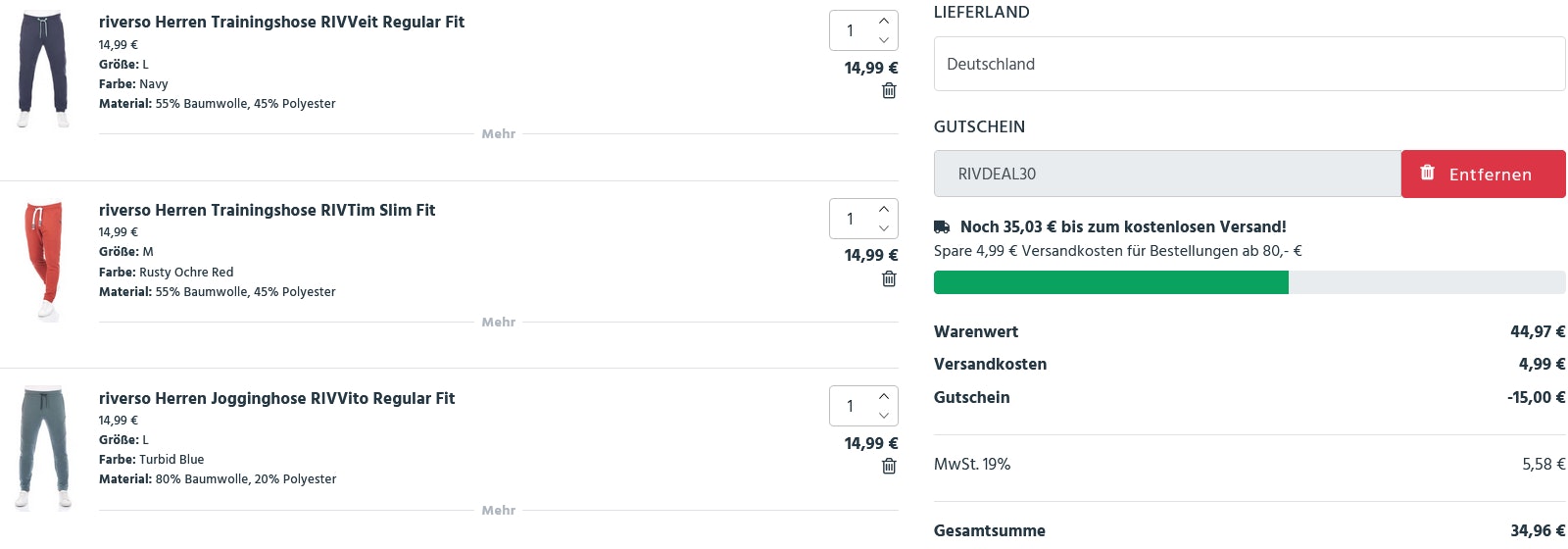
Task: Increase RIVVito quantity with up arrow
Action: (x=884, y=396)
